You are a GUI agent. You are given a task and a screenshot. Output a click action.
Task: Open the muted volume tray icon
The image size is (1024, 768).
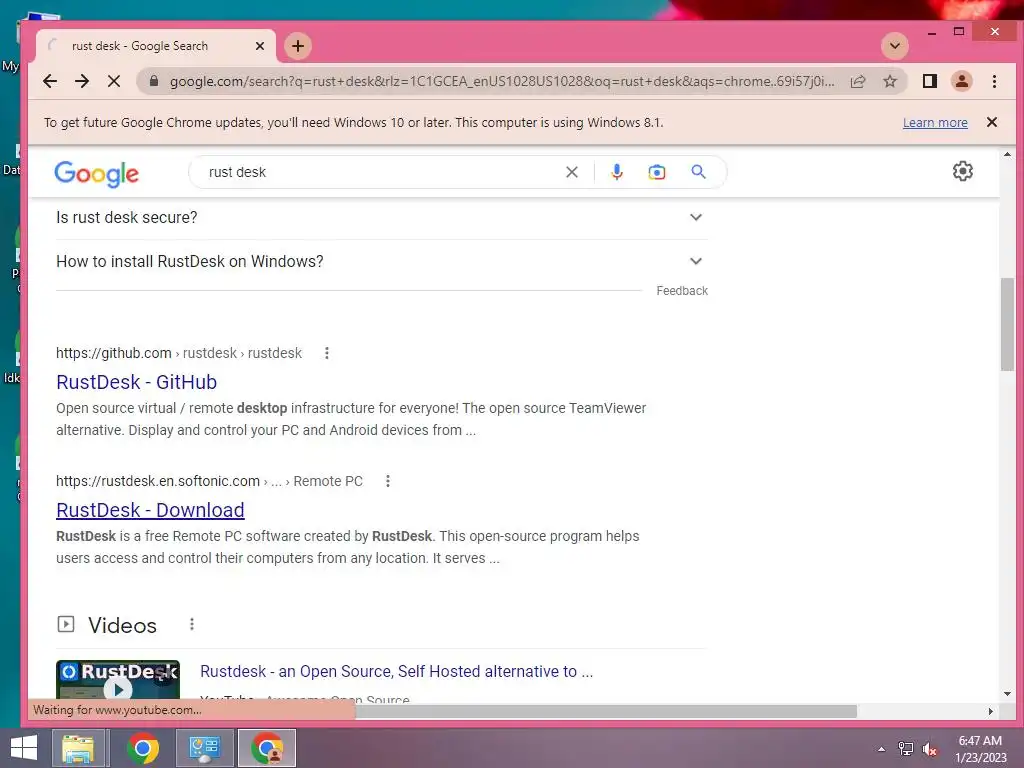[930, 749]
